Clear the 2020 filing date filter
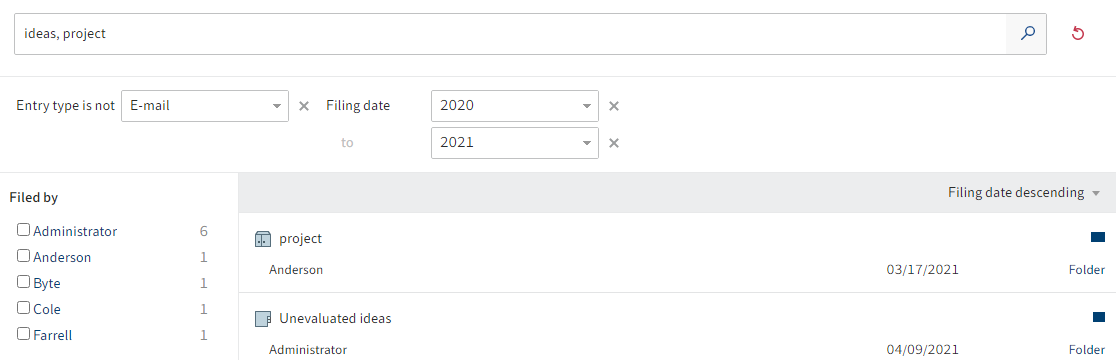 [x=614, y=106]
